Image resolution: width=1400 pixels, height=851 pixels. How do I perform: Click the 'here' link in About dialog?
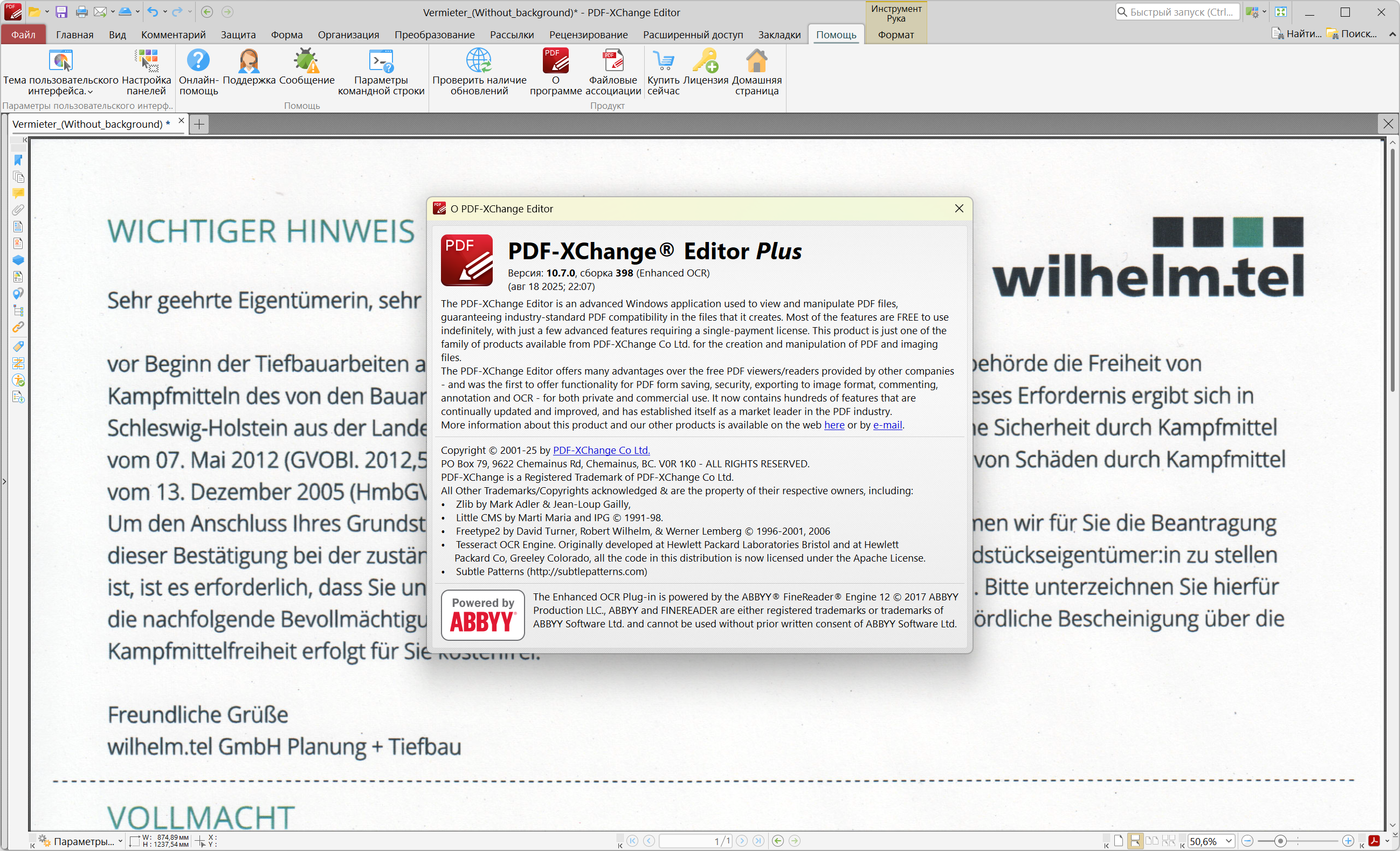coord(834,425)
